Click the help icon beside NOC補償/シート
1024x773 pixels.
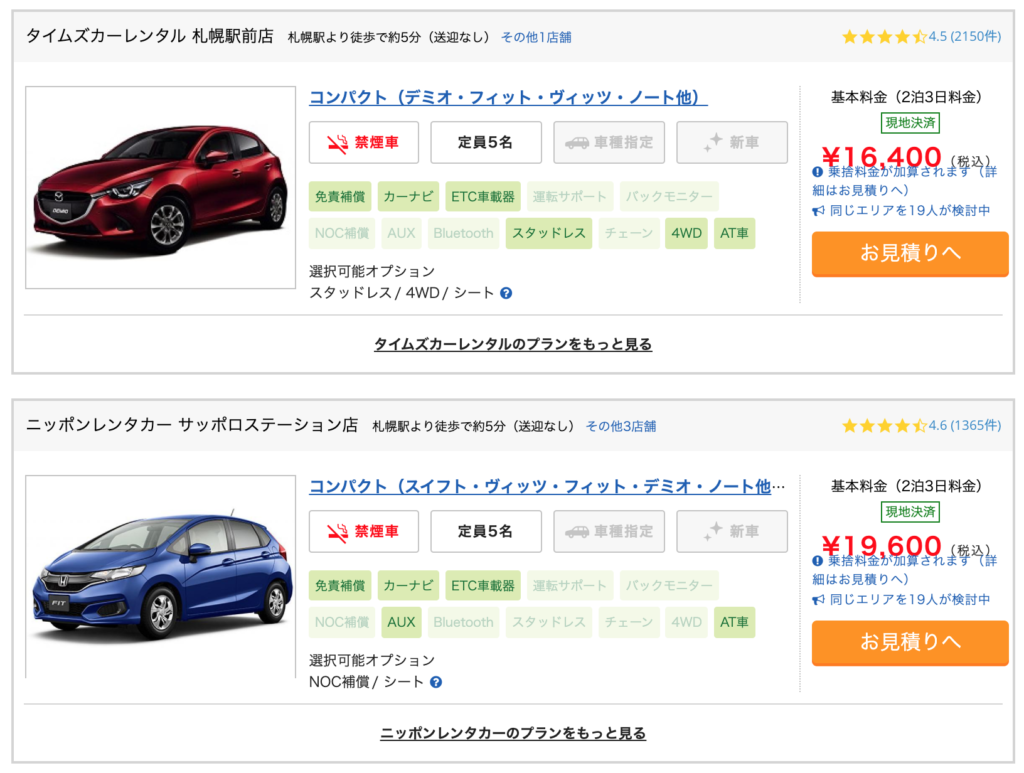click(x=436, y=682)
